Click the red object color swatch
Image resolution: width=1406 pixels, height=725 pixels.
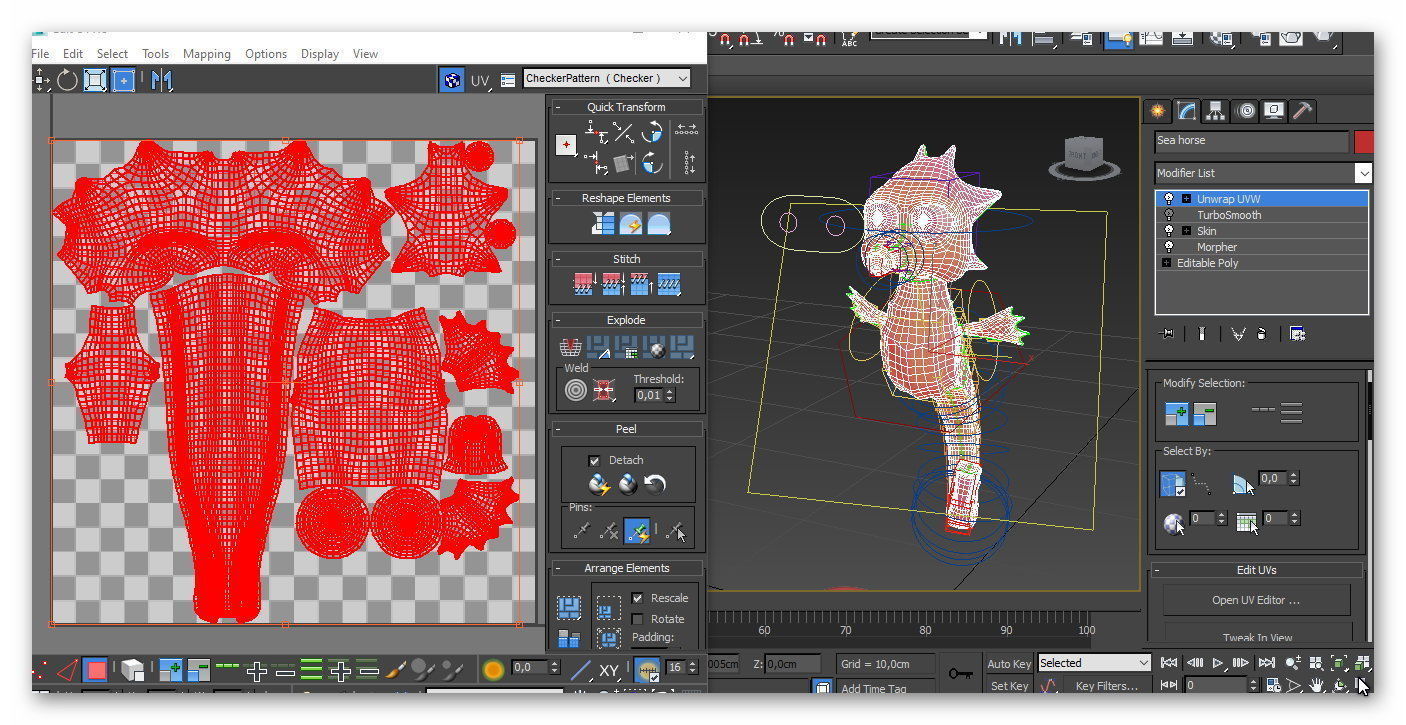(1363, 141)
